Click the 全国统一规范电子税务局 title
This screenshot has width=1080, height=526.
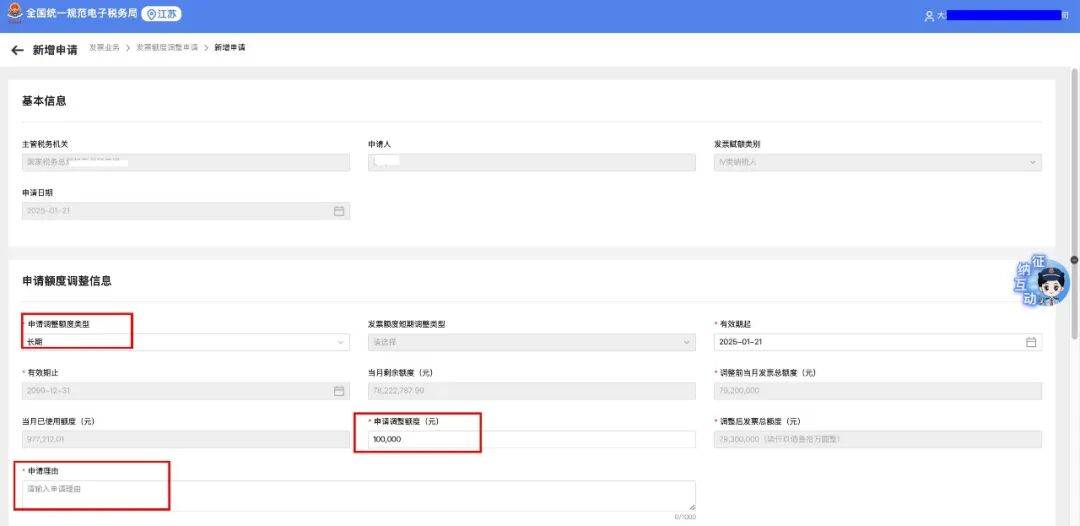81,14
